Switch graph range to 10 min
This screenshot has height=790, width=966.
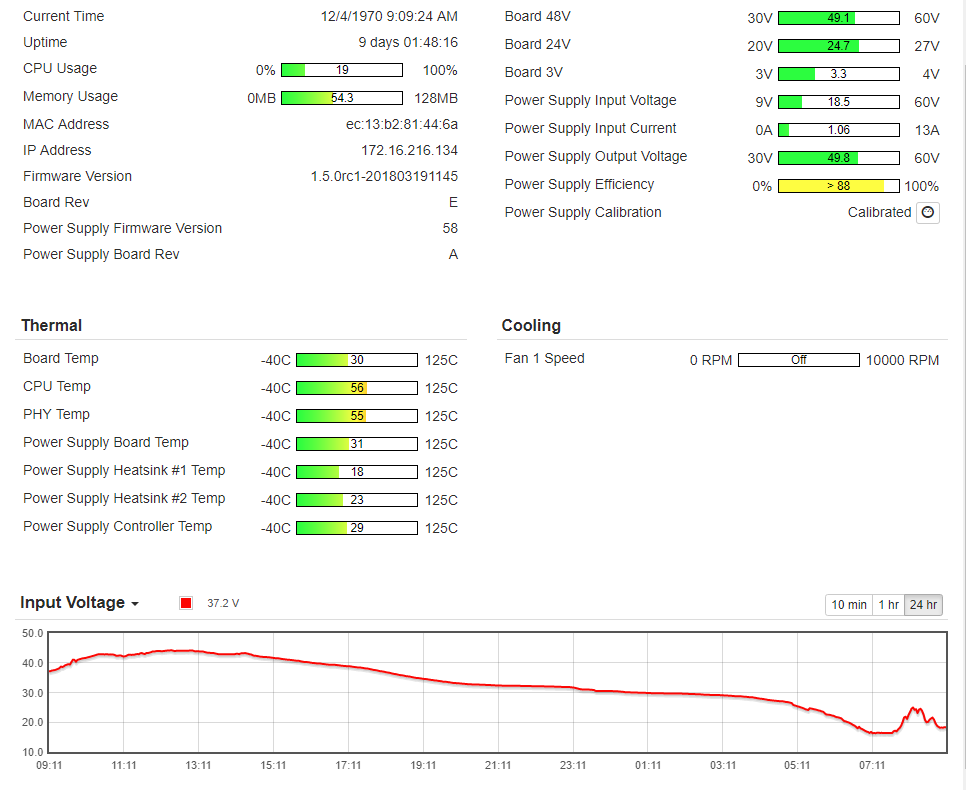[x=849, y=605]
